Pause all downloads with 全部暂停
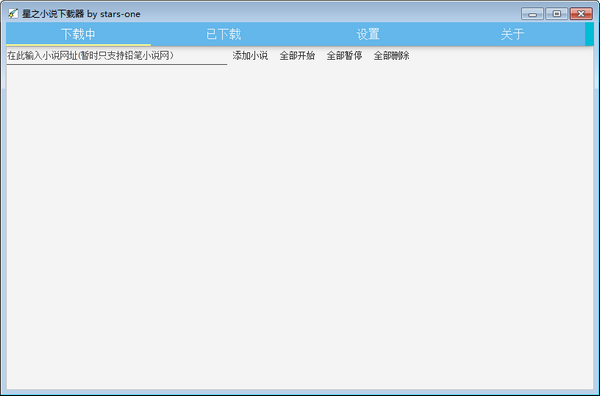 point(344,56)
